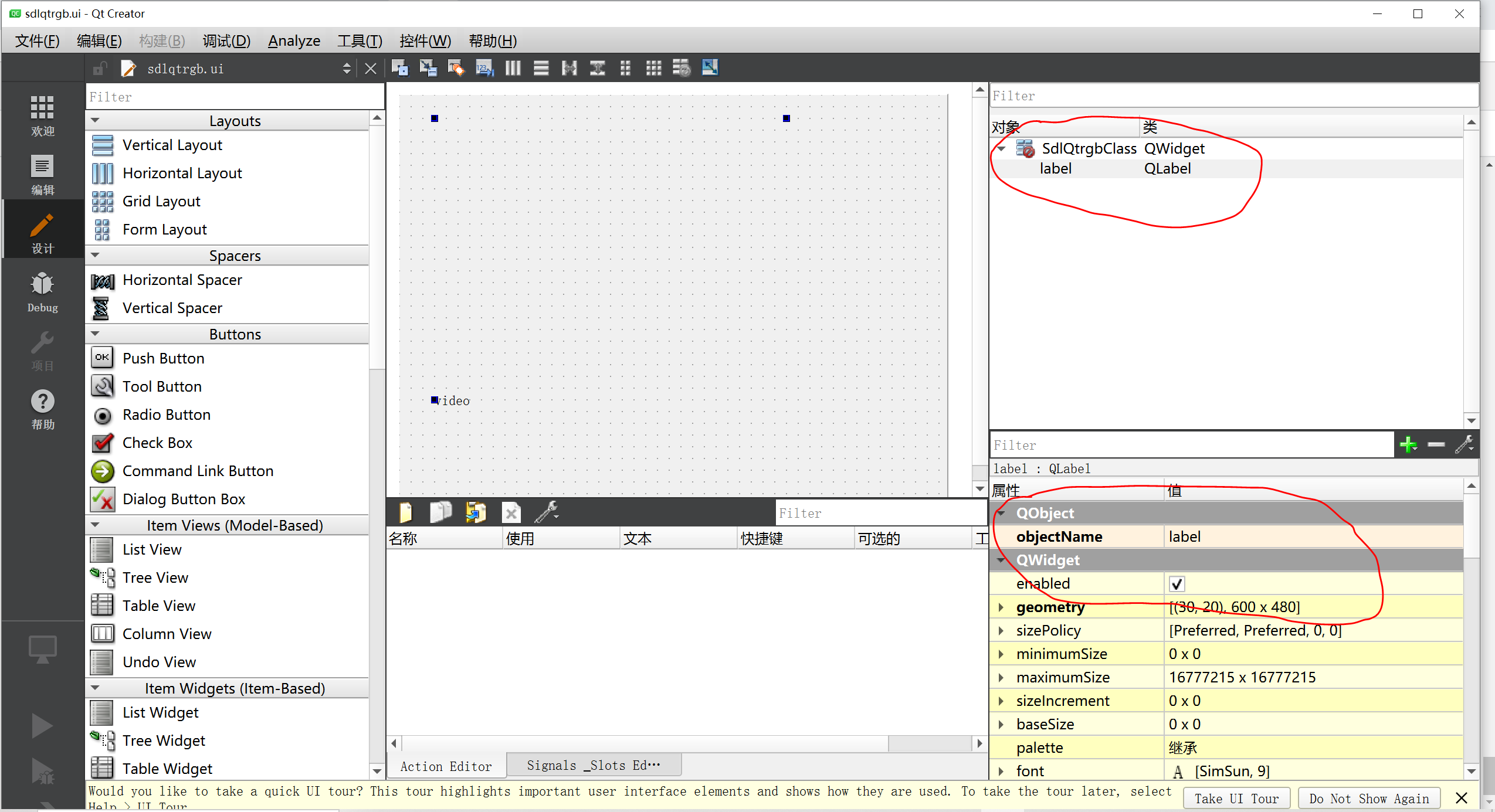Collapse SdlQtrgbClass in object tree
This screenshot has width=1495, height=812.
pyautogui.click(x=1002, y=148)
